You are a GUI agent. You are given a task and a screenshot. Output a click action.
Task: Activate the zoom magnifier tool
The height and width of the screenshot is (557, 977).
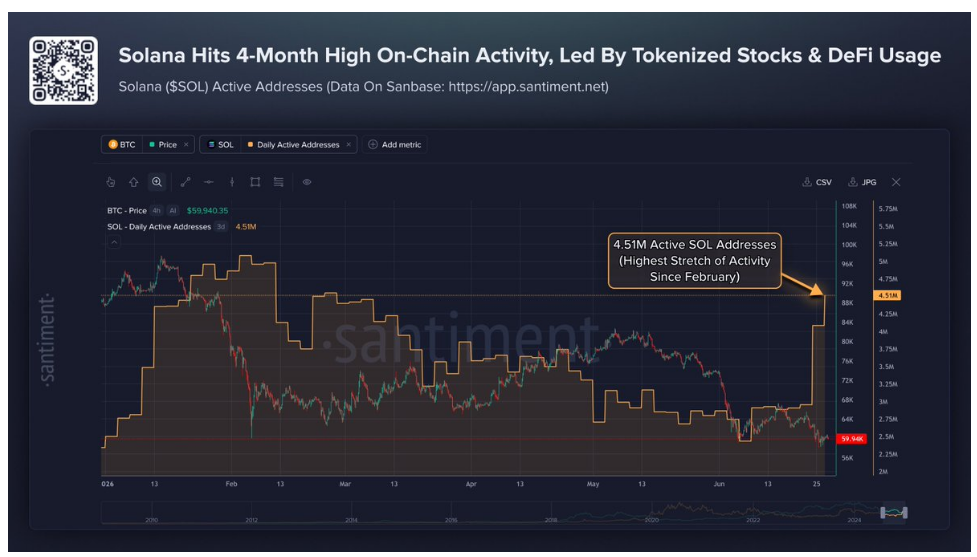pyautogui.click(x=157, y=182)
